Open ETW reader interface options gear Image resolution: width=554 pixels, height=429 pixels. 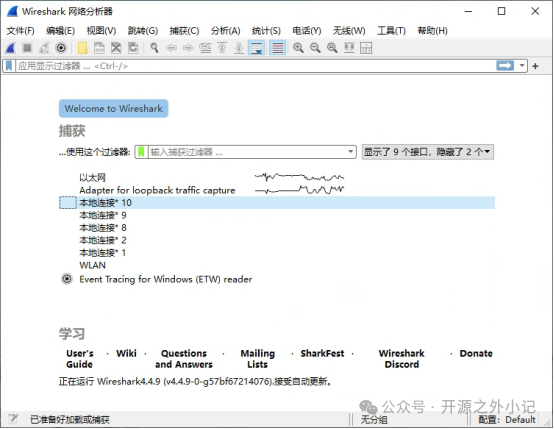pos(67,279)
